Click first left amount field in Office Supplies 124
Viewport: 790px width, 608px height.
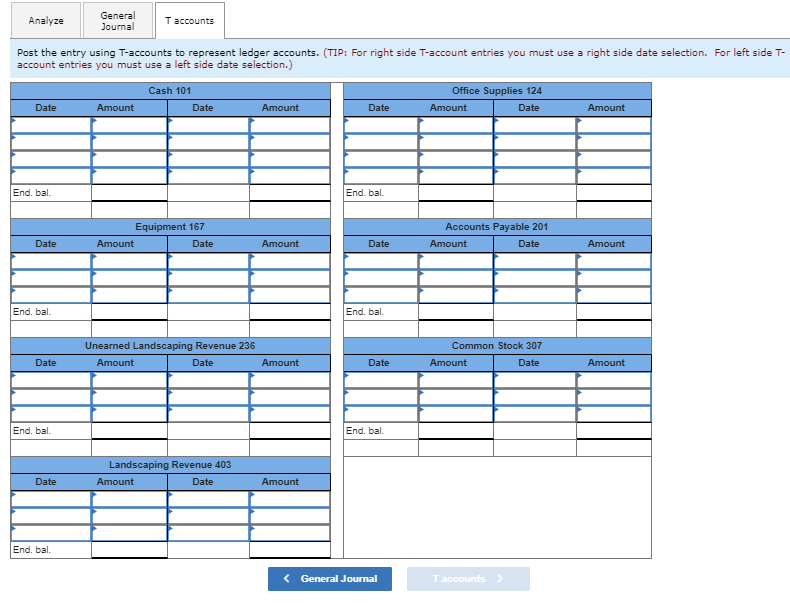click(455, 125)
